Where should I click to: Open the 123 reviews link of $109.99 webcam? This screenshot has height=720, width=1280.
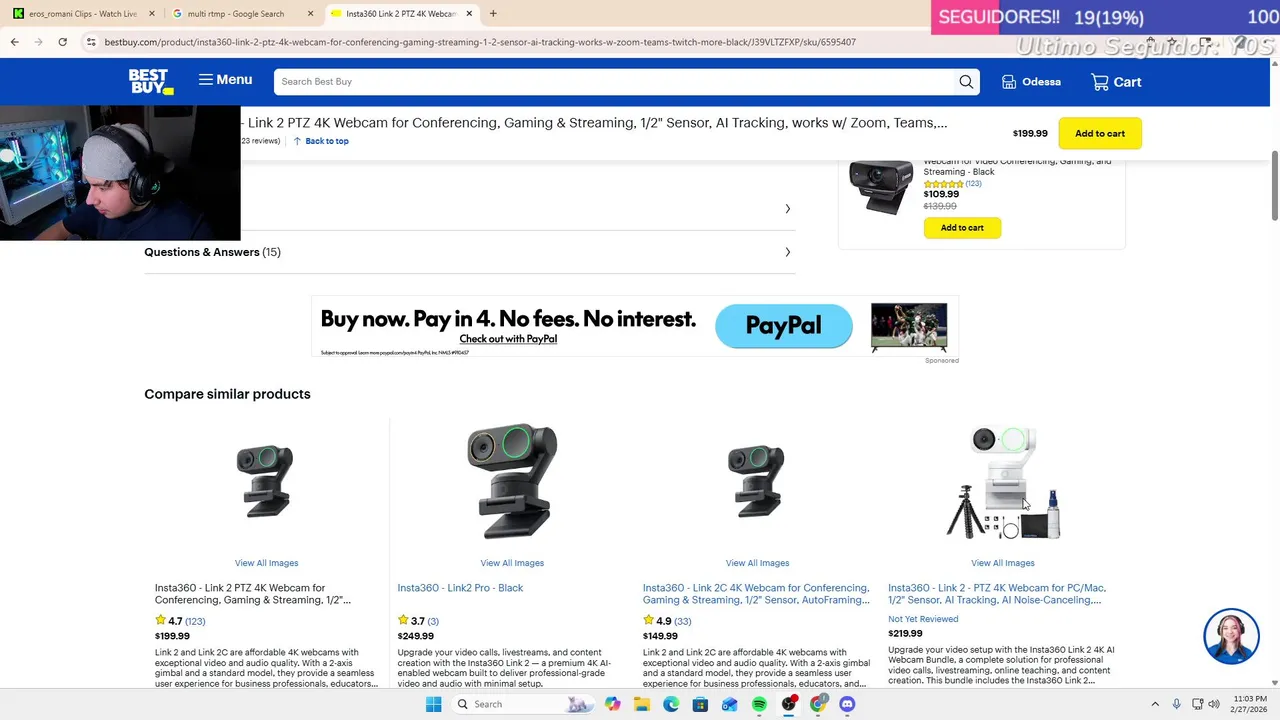pyautogui.click(x=973, y=184)
